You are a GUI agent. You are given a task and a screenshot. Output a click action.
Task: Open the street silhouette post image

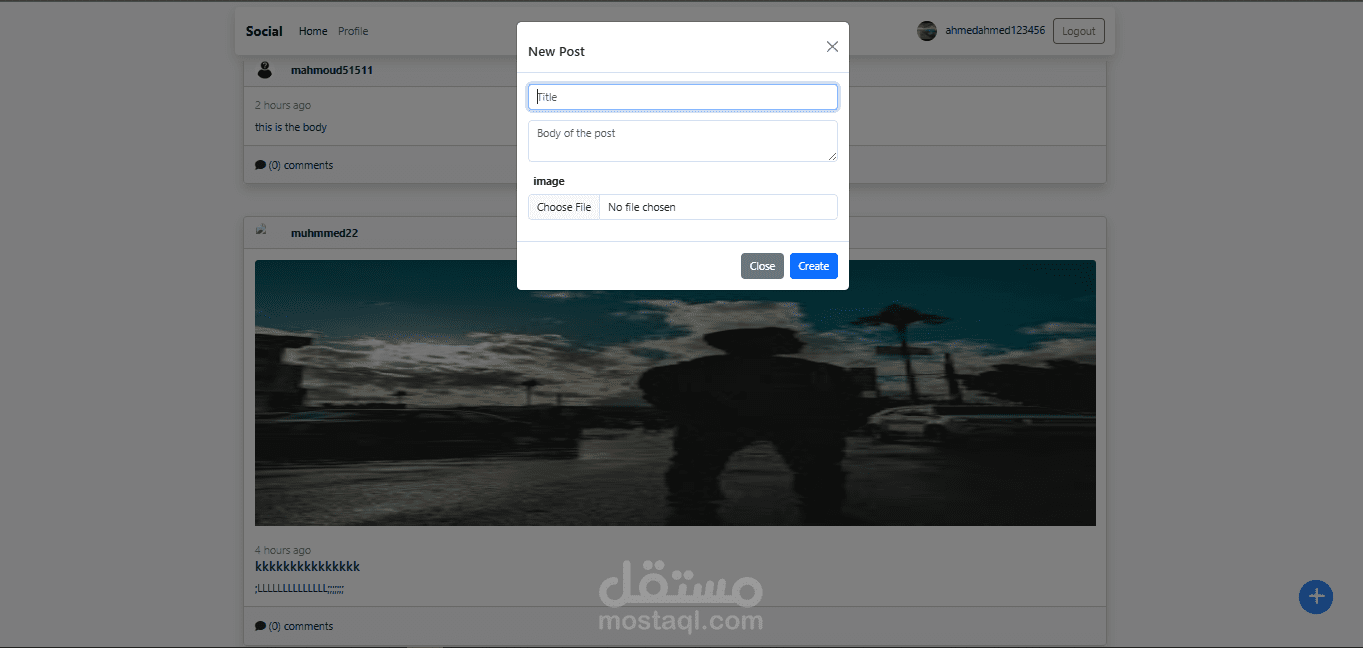(x=675, y=393)
